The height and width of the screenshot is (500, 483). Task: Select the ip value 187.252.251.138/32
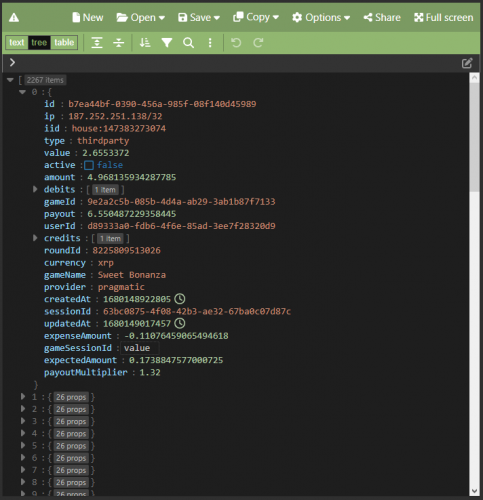click(115, 116)
